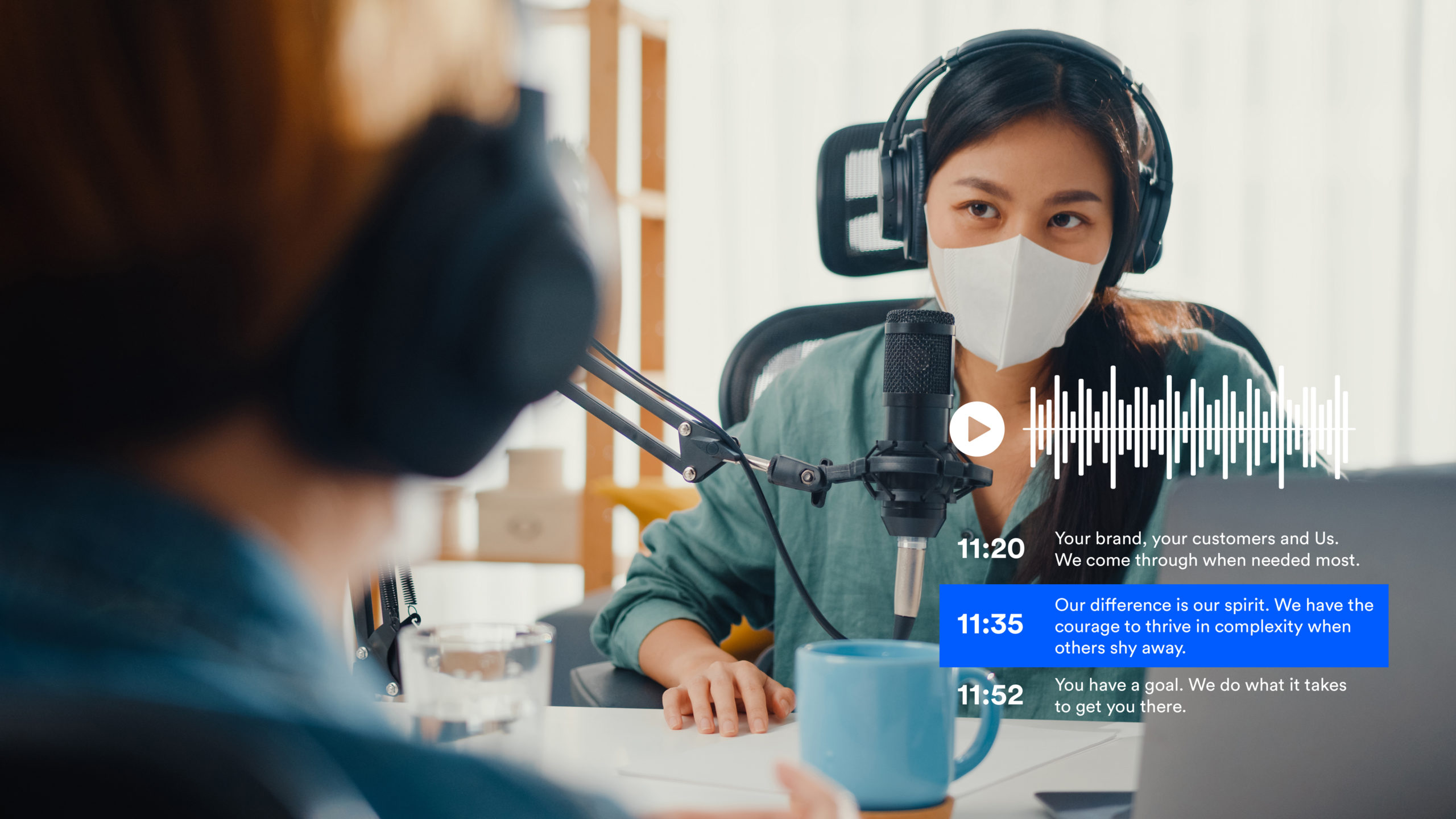1456x819 pixels.
Task: Jump to the 11:20 timestamp
Action: click(991, 549)
